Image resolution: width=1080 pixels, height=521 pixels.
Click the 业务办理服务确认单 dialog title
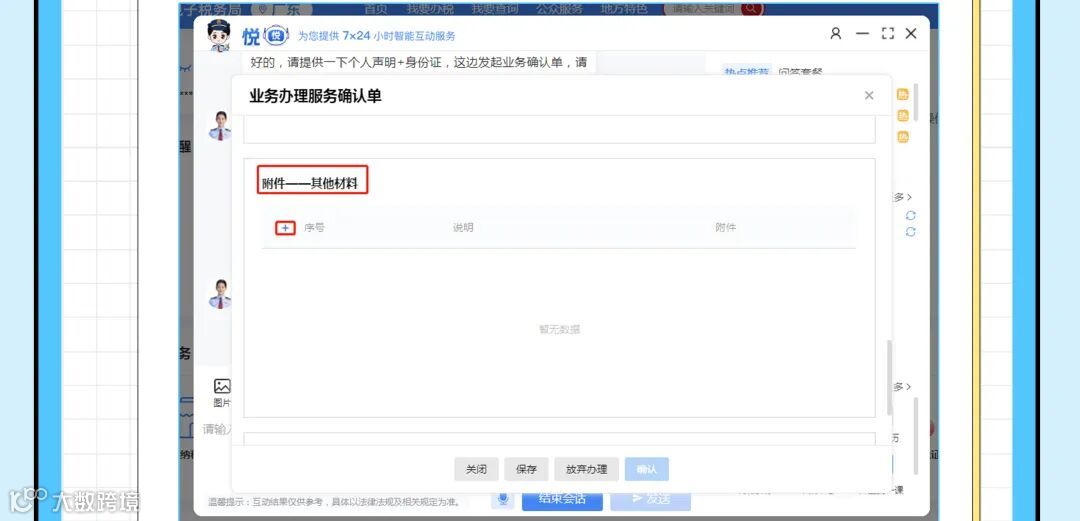coord(315,96)
